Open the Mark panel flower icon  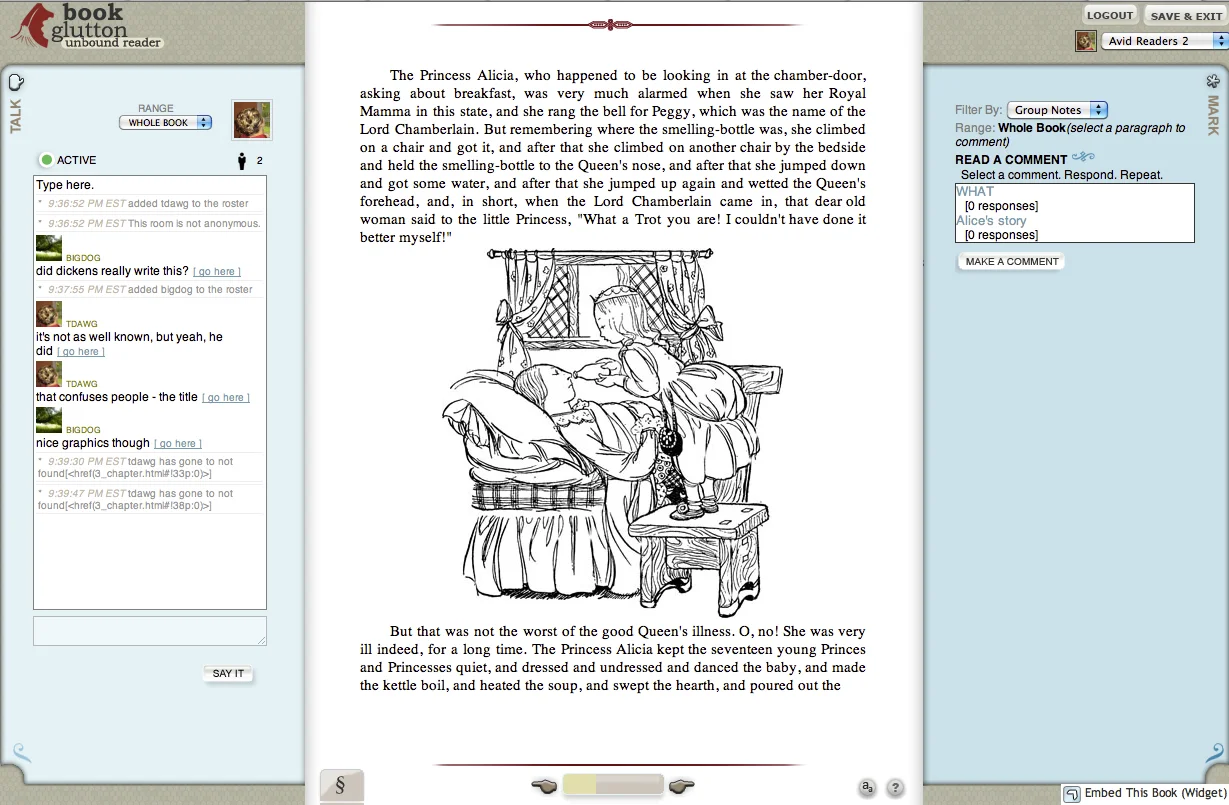point(1214,81)
